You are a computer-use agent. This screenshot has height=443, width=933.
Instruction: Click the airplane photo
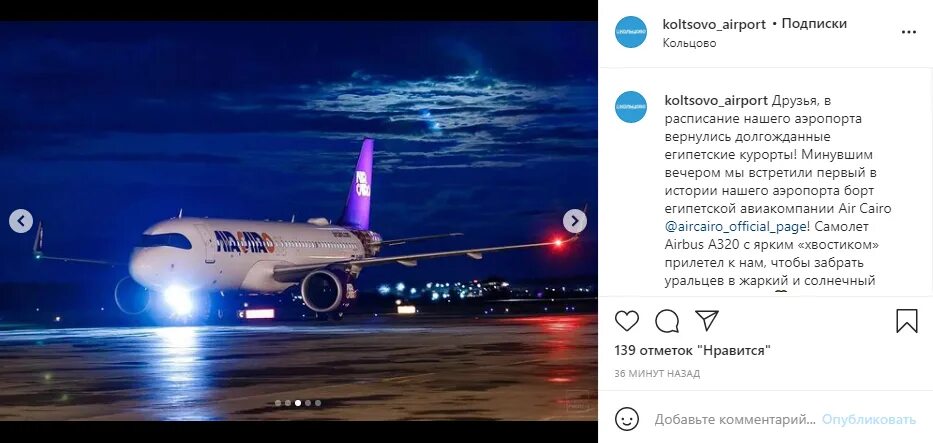click(x=299, y=221)
